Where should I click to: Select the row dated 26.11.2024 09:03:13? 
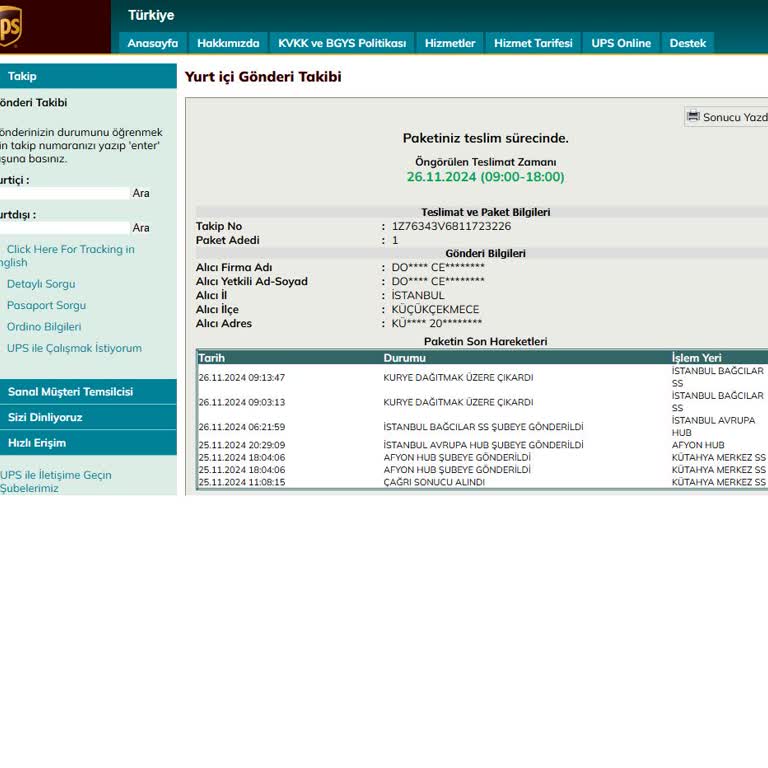click(x=482, y=402)
